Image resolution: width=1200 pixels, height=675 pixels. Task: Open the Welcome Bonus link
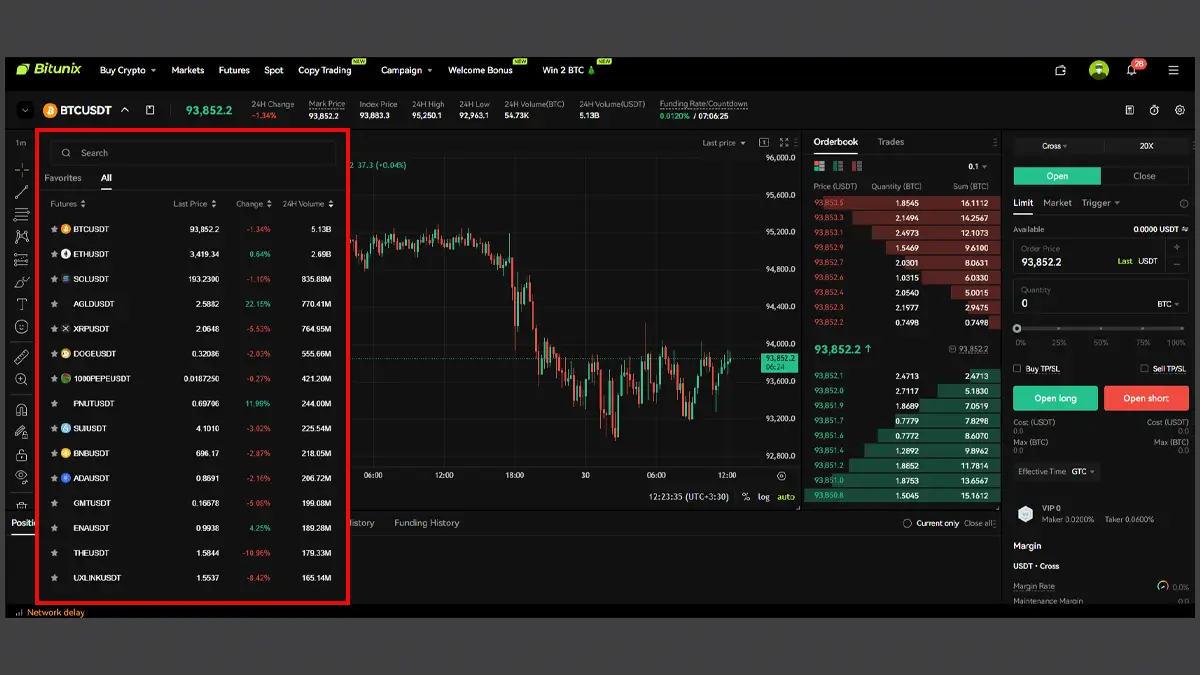click(480, 70)
